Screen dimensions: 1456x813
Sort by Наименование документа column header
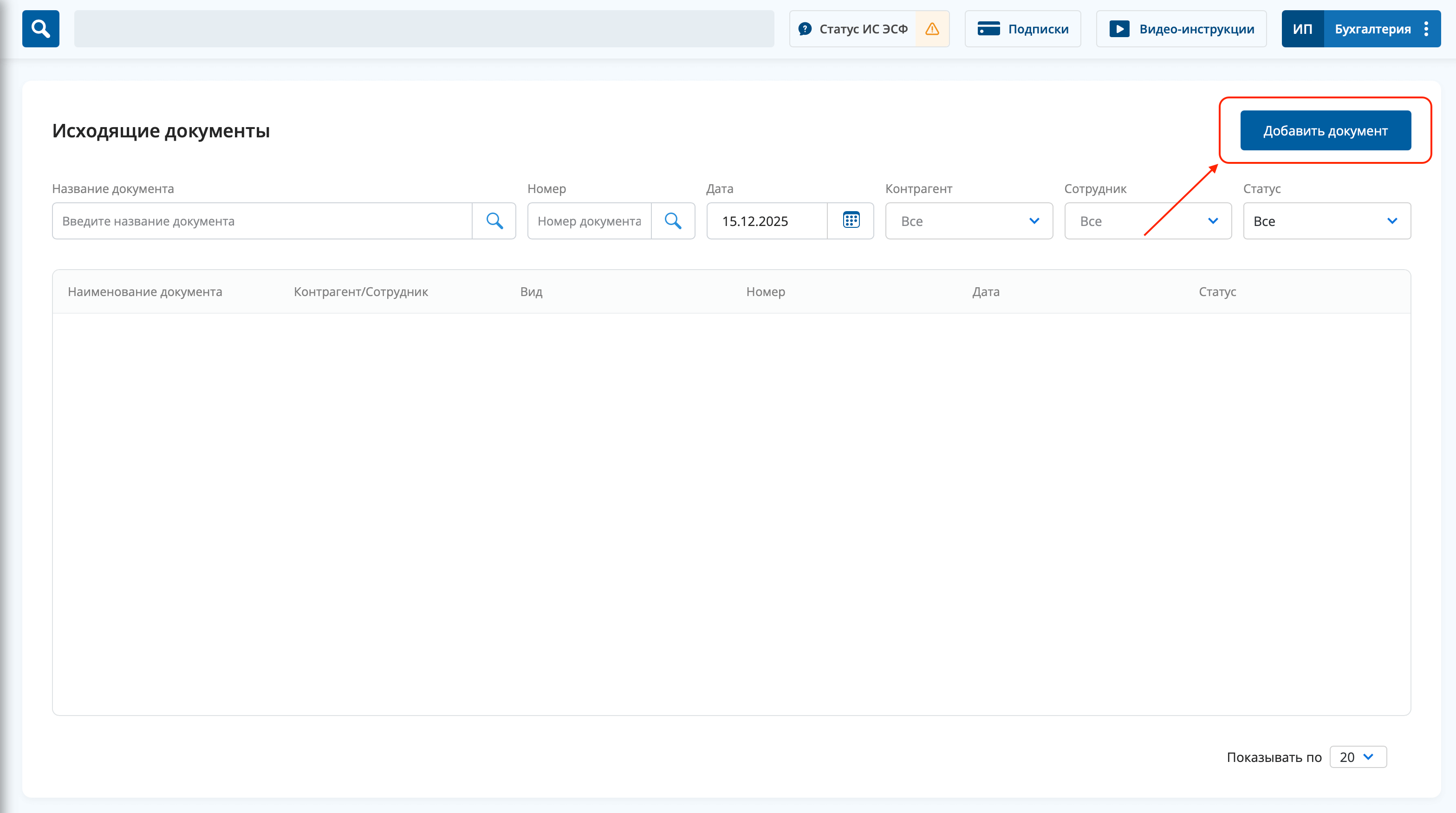[x=145, y=291]
